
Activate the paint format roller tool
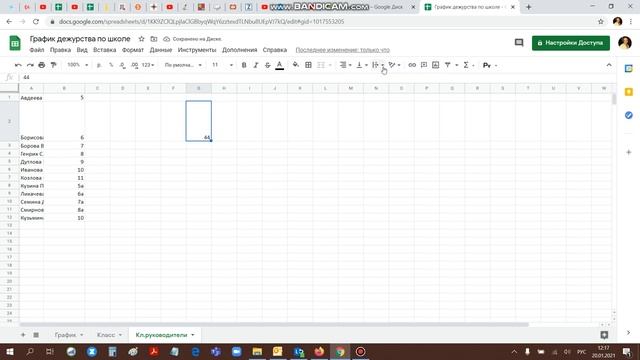[x=53, y=65]
